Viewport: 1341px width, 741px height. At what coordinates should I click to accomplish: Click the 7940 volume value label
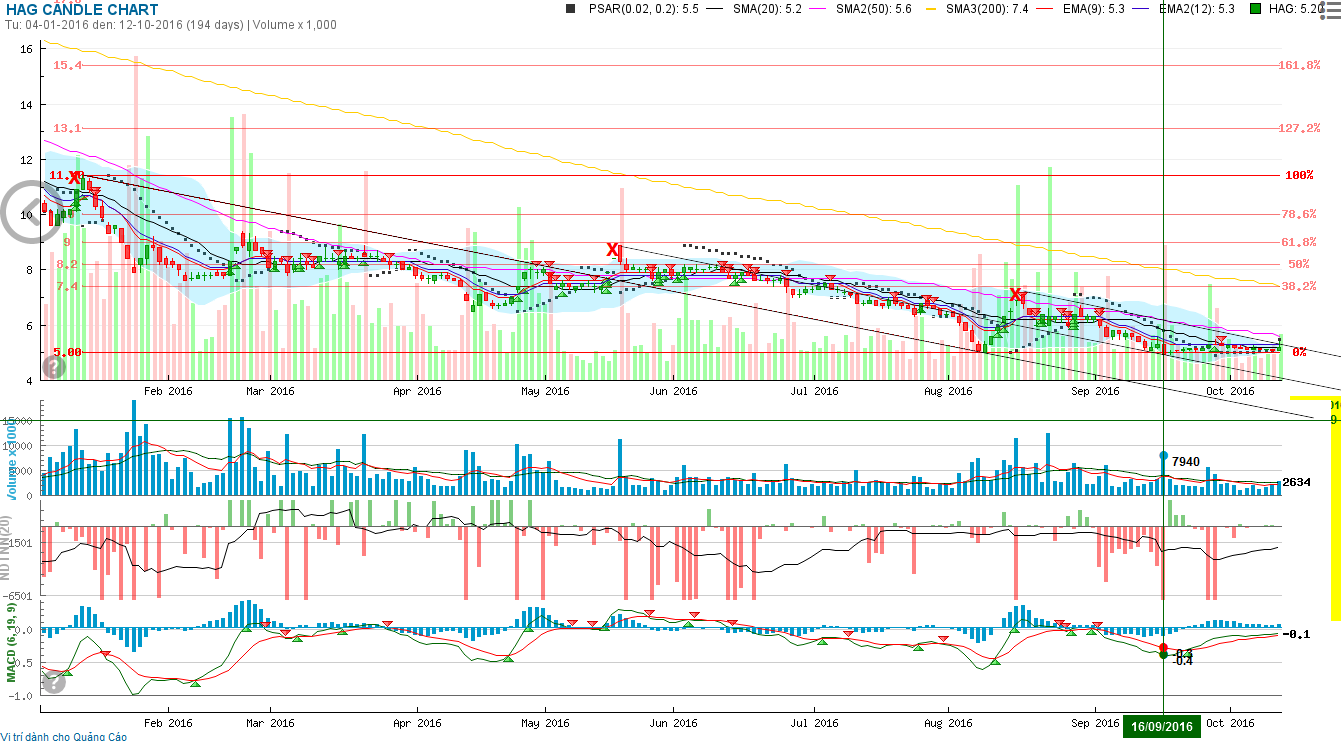click(x=1185, y=462)
